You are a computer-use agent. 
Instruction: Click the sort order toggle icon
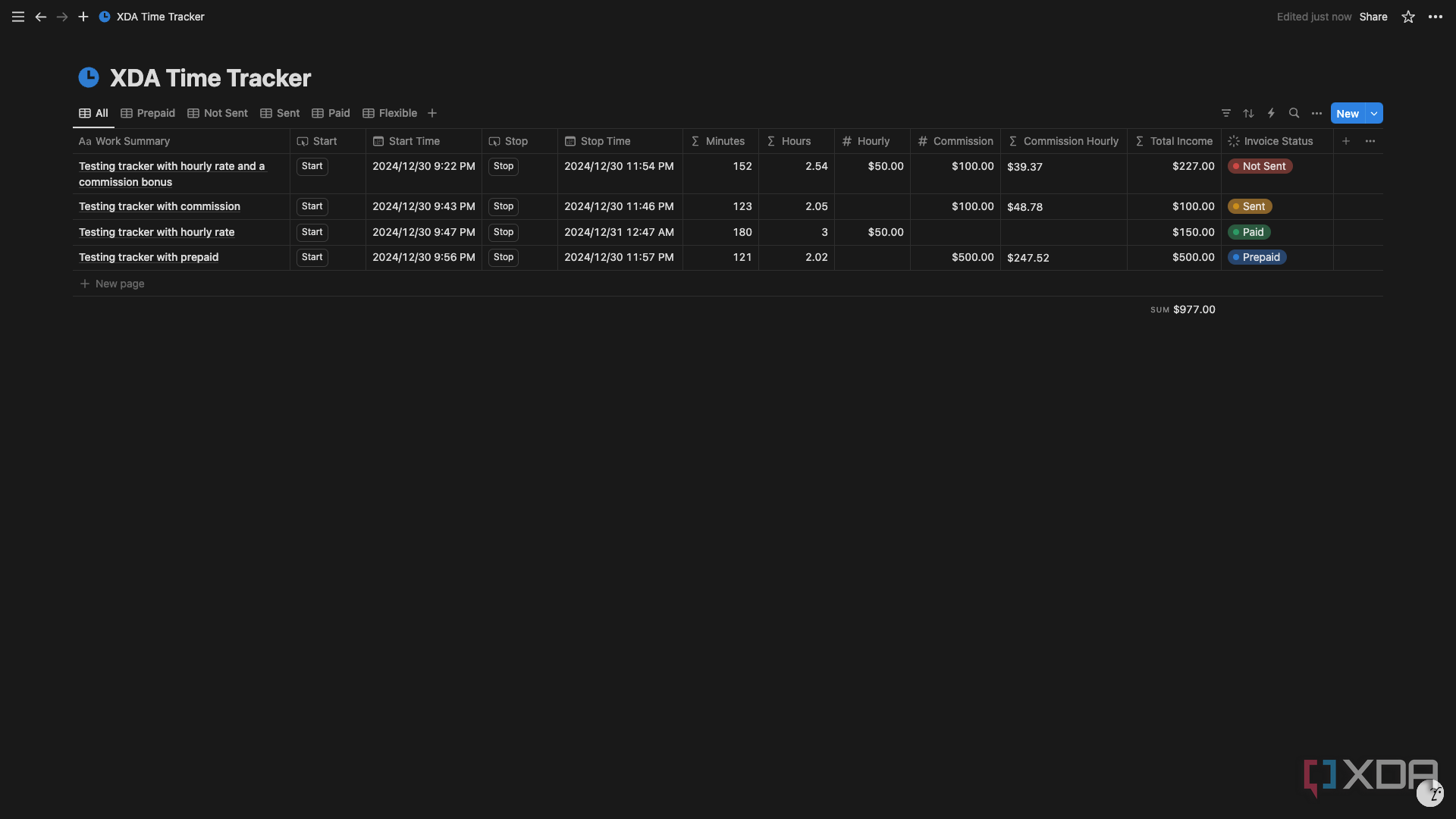click(1249, 113)
